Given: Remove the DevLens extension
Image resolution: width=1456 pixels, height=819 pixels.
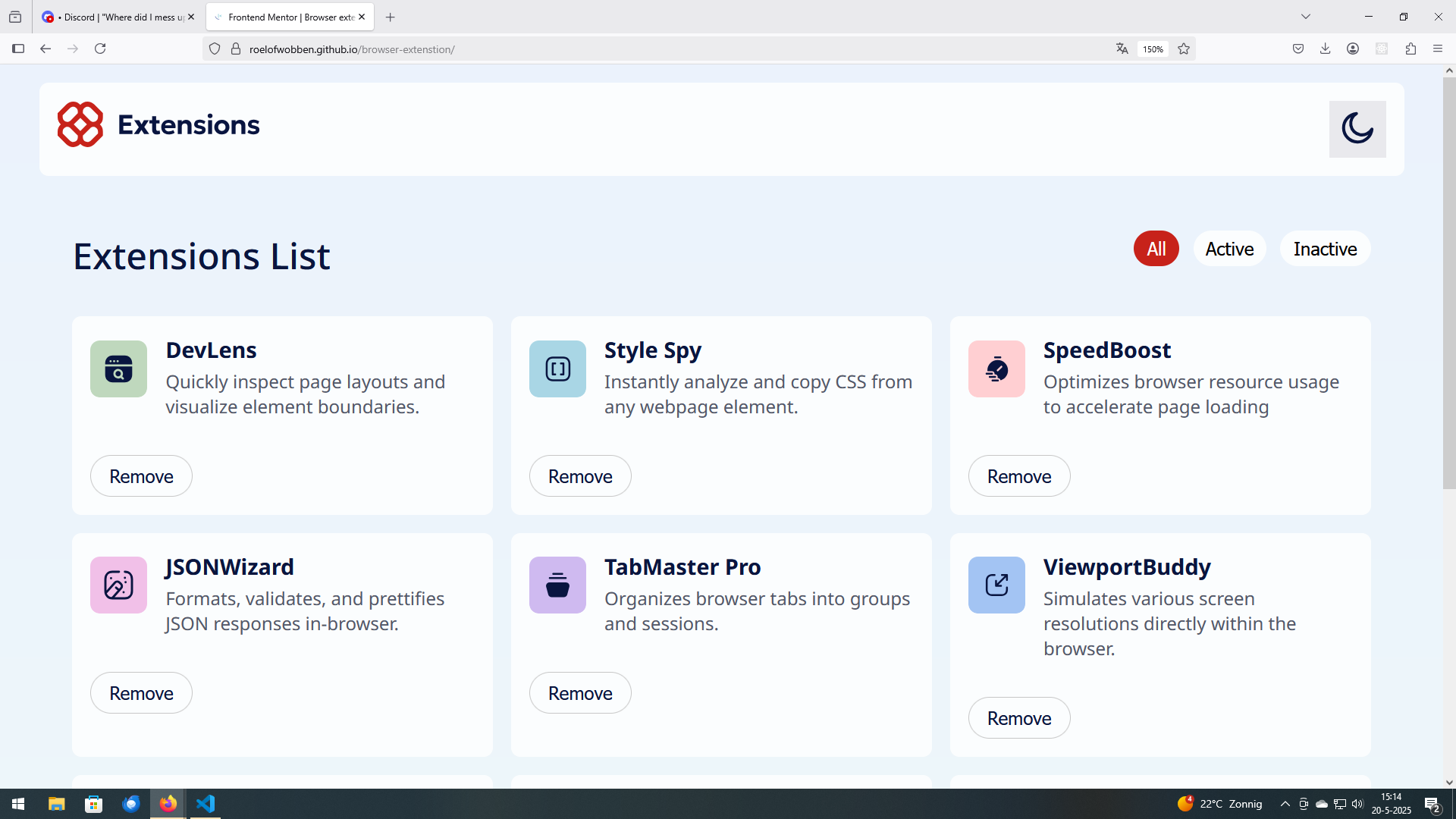Looking at the screenshot, I should click(x=141, y=476).
